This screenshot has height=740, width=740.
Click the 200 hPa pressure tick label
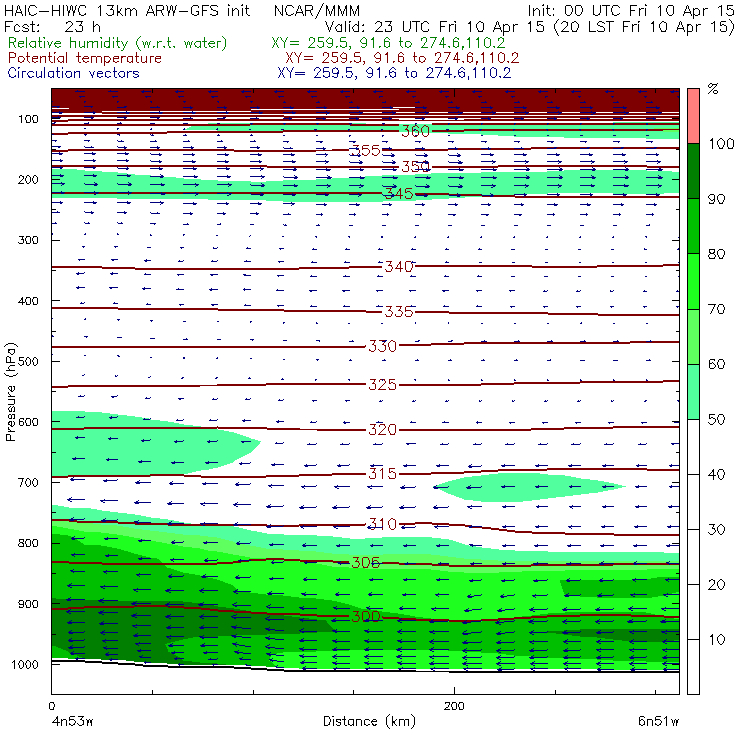tap(28, 180)
